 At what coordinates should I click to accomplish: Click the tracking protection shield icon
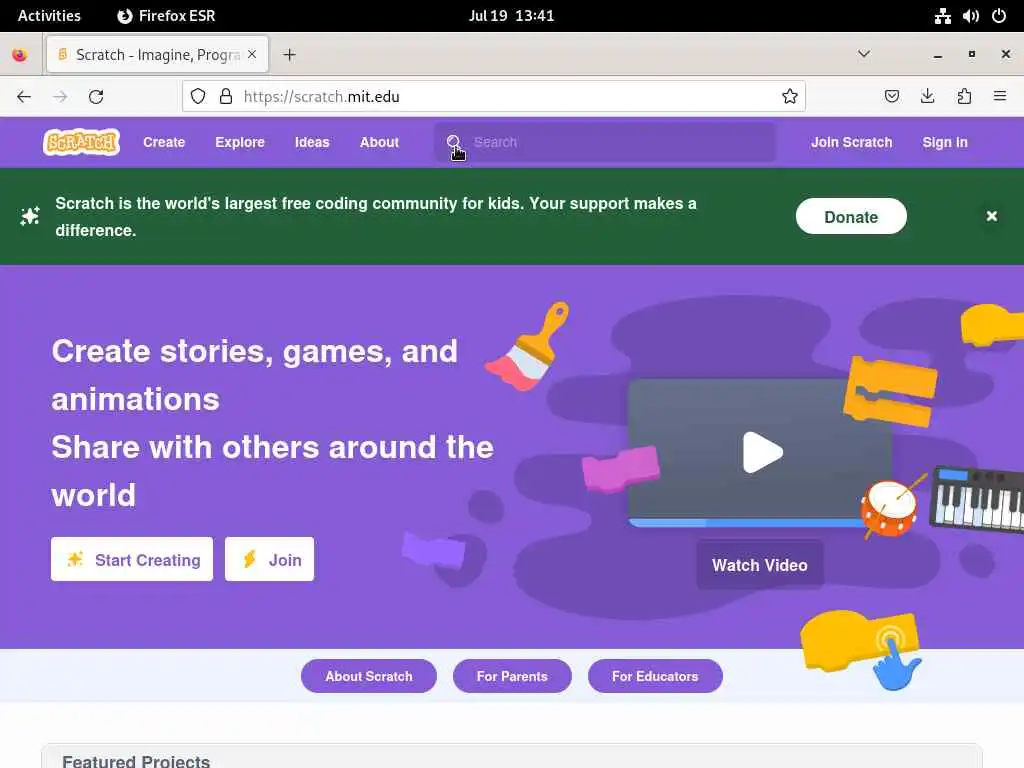[x=198, y=97]
